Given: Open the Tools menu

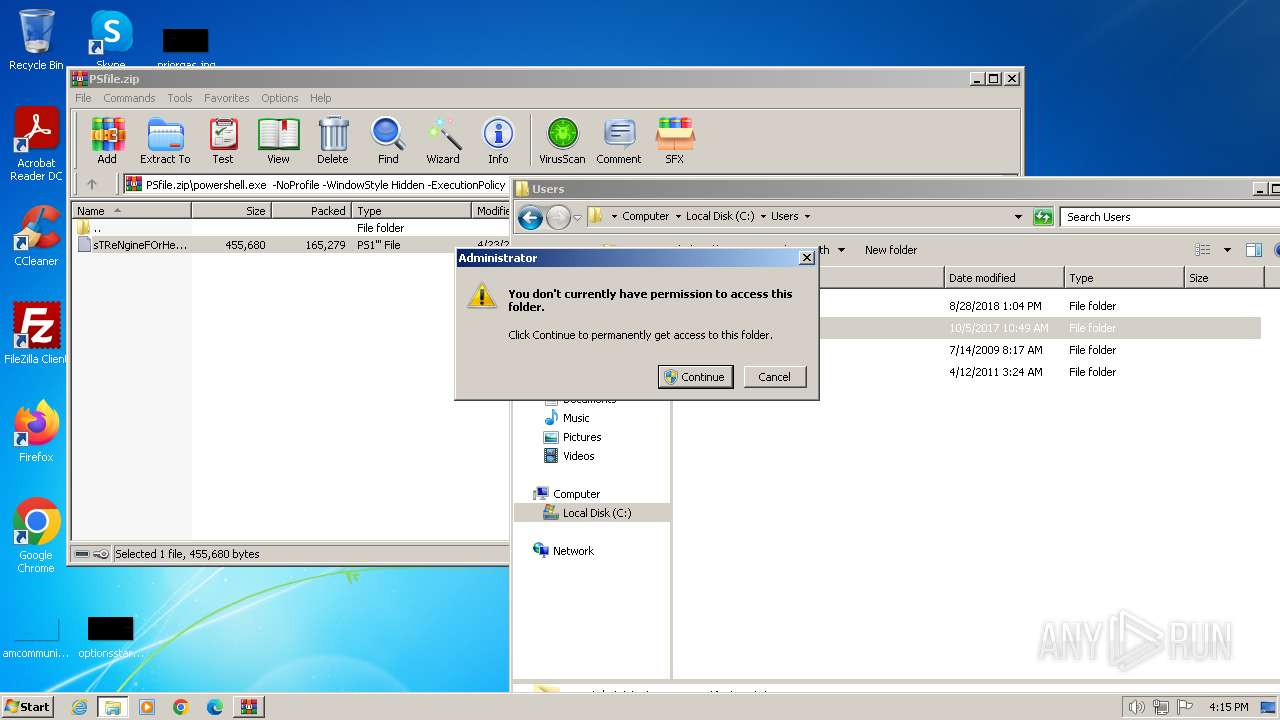Looking at the screenshot, I should 180,98.
